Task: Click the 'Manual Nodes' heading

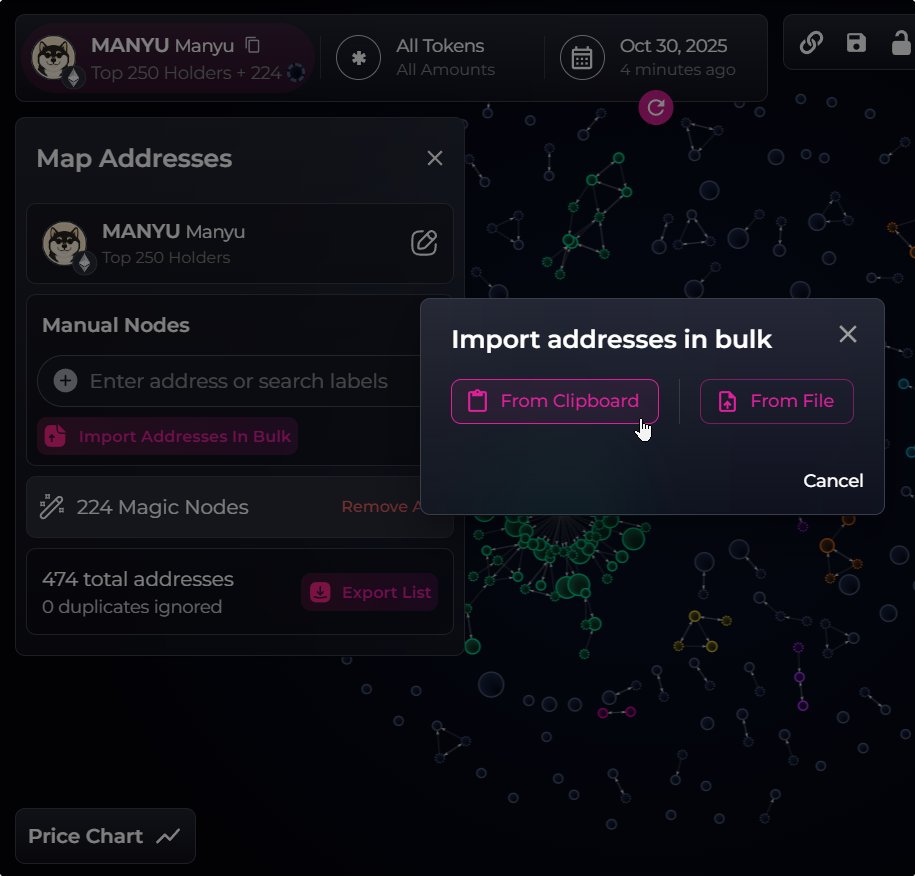Action: click(116, 324)
